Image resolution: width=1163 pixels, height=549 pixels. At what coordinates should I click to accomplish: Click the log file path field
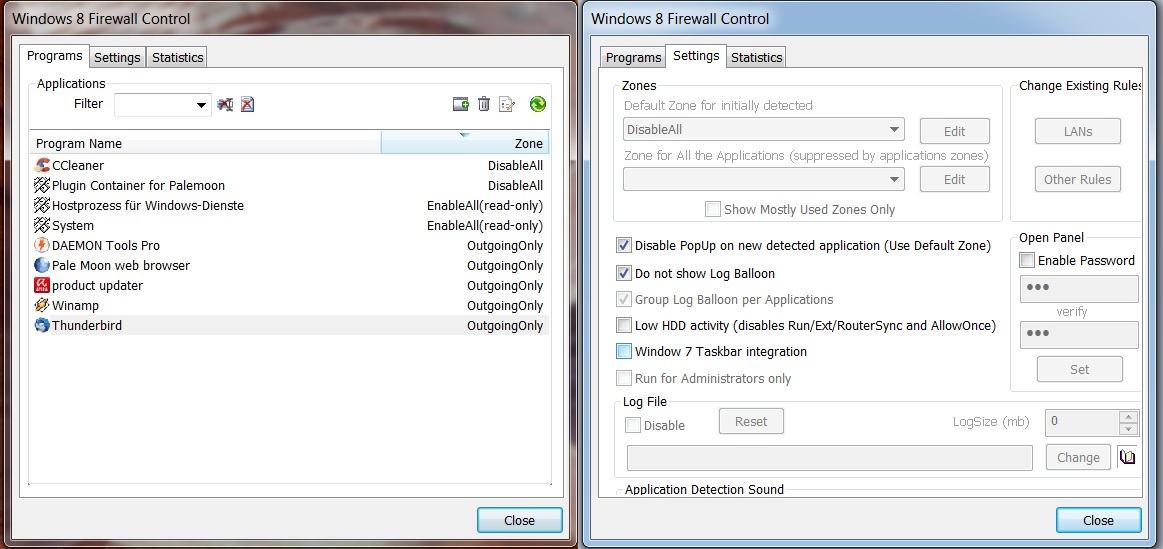829,458
